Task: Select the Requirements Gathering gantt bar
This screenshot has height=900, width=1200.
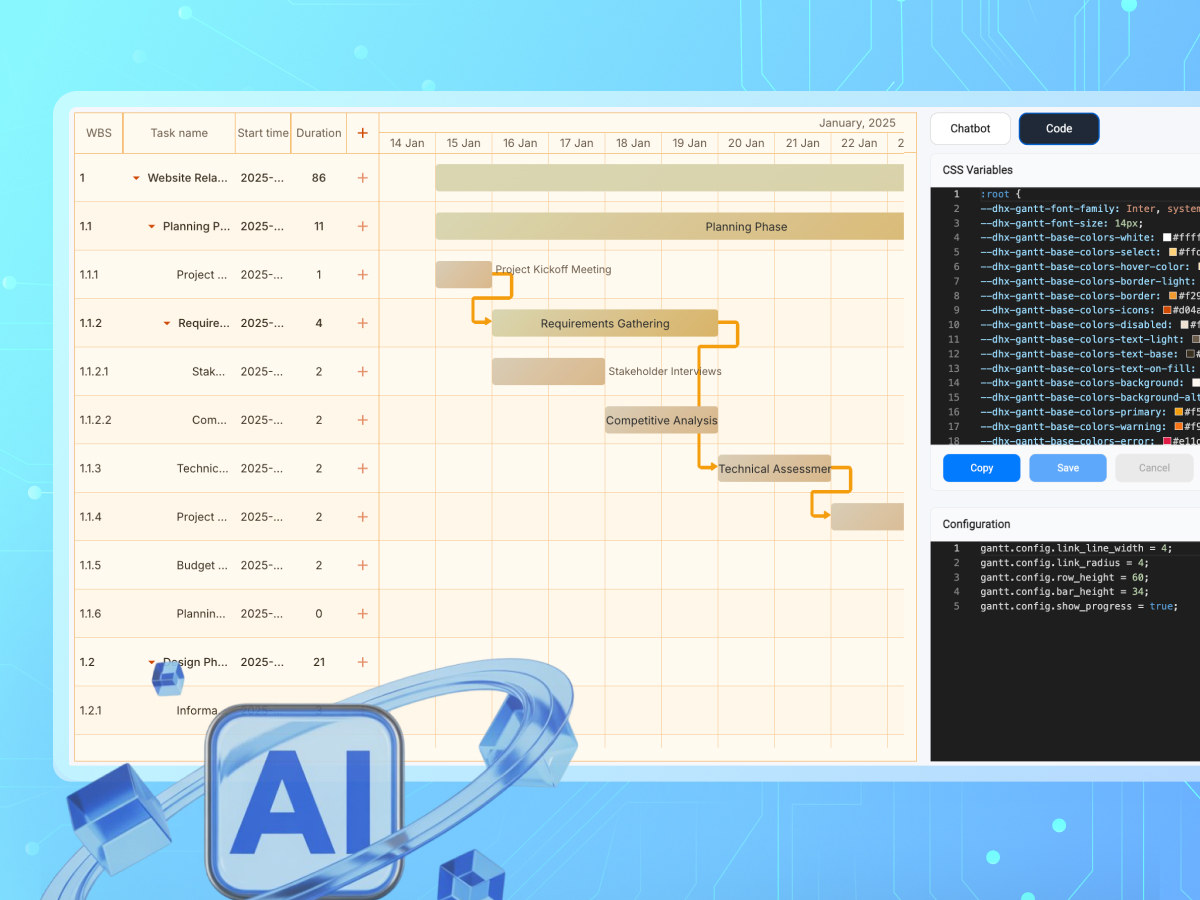Action: tap(605, 323)
